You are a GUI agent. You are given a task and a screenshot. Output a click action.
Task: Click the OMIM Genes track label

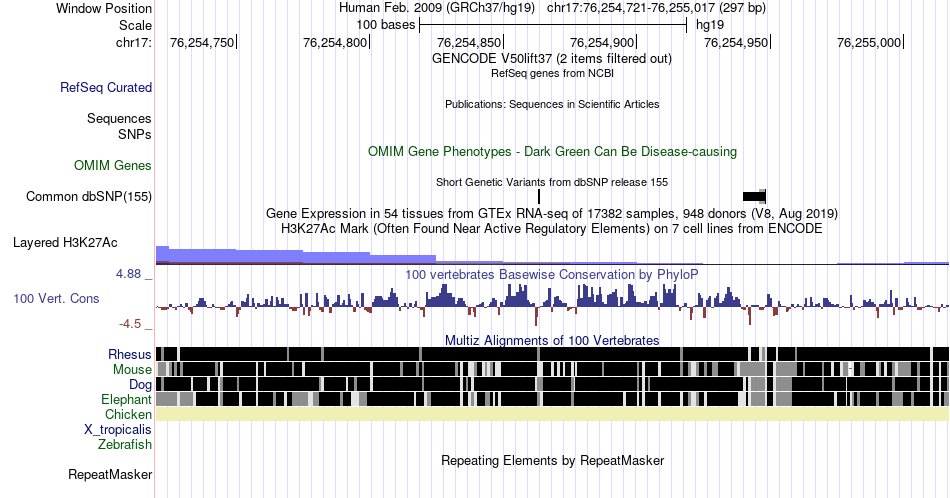click(x=113, y=165)
